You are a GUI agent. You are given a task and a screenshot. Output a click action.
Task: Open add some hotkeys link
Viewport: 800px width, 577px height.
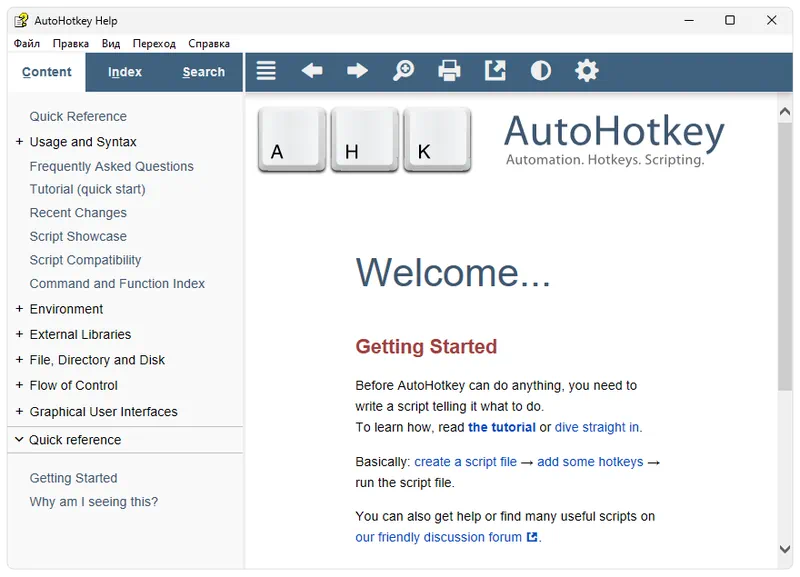pos(590,462)
